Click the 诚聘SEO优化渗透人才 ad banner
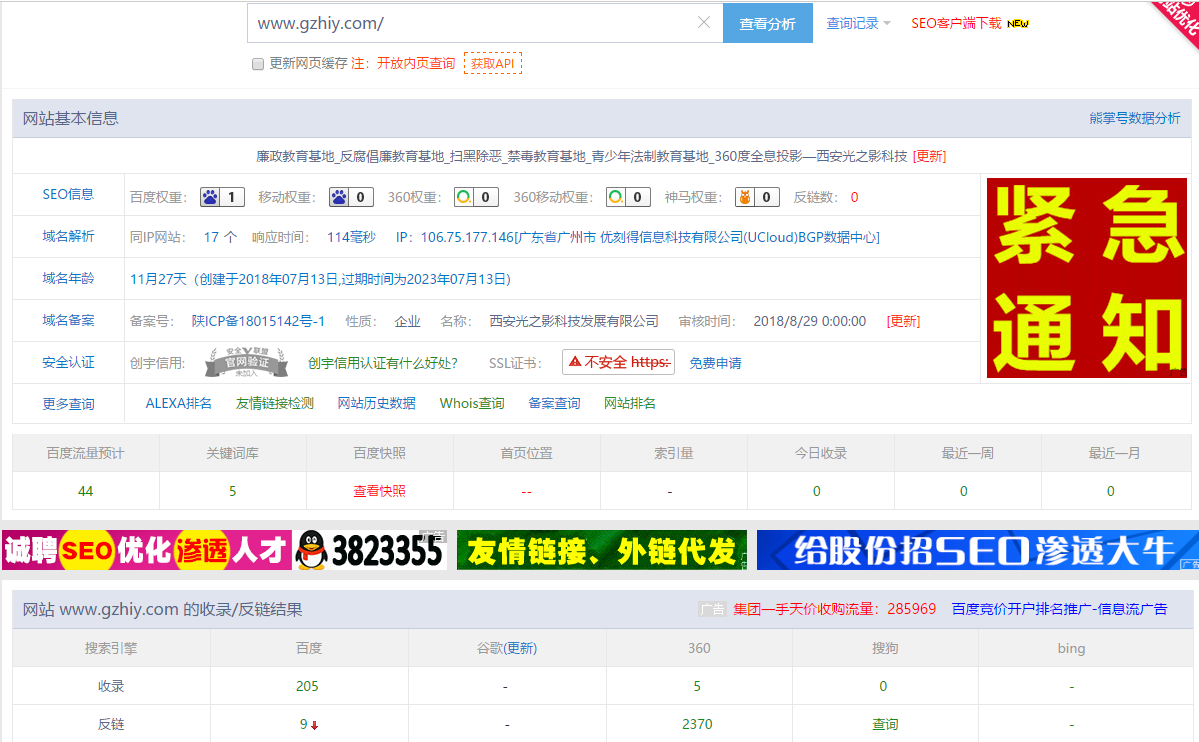1199x742 pixels. pyautogui.click(x=147, y=550)
